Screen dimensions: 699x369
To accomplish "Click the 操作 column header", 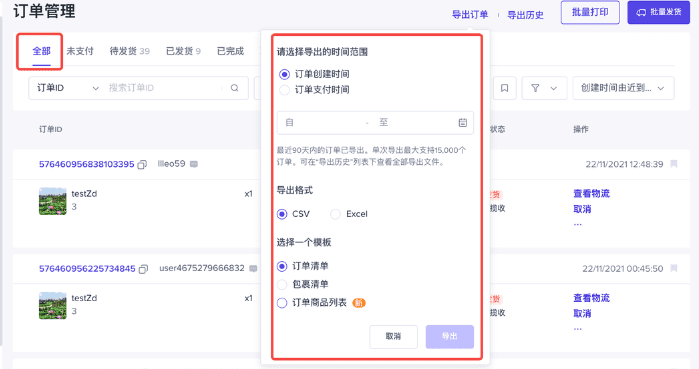I will coord(581,129).
